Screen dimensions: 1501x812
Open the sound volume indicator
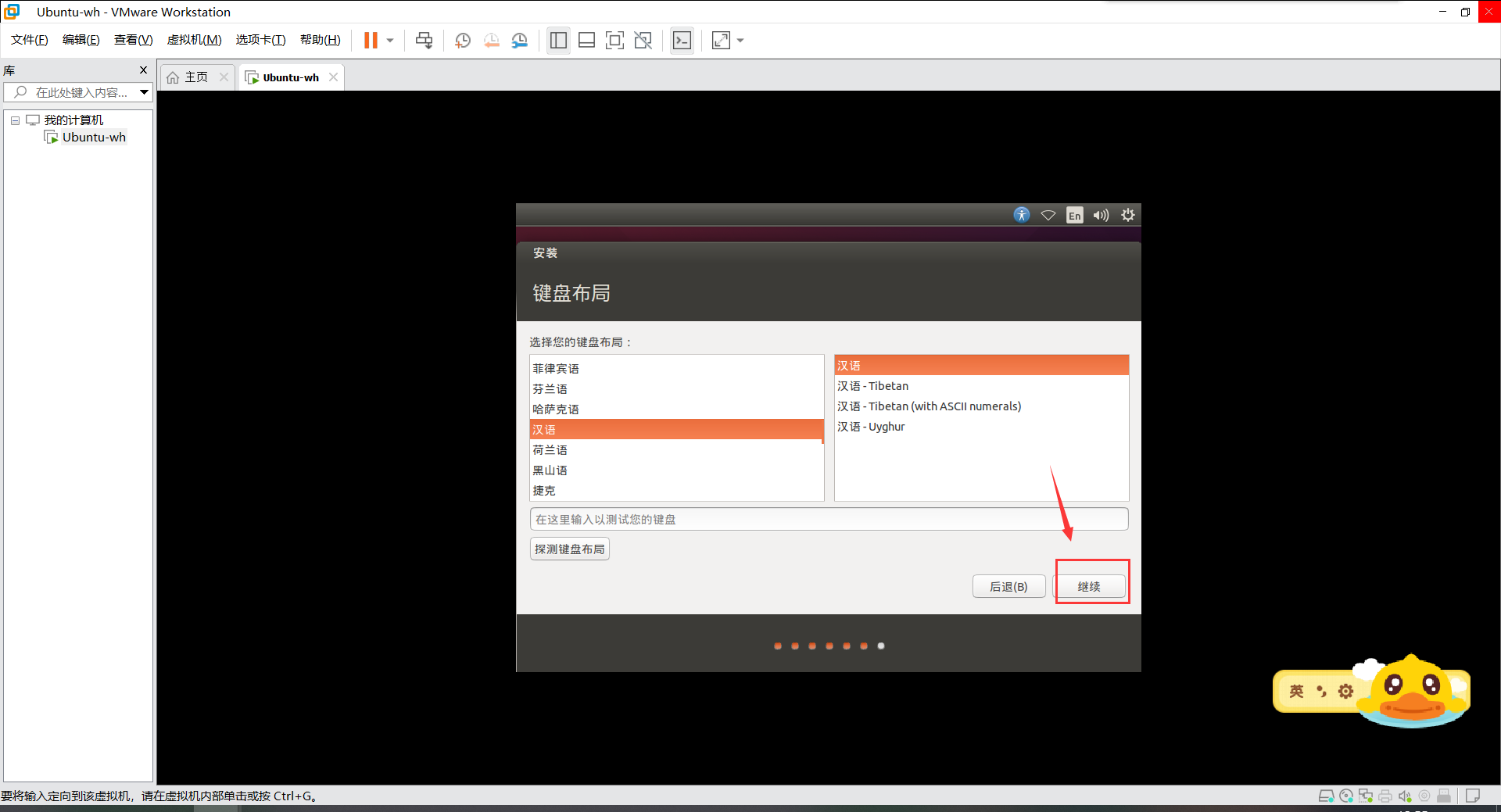pyautogui.click(x=1101, y=215)
